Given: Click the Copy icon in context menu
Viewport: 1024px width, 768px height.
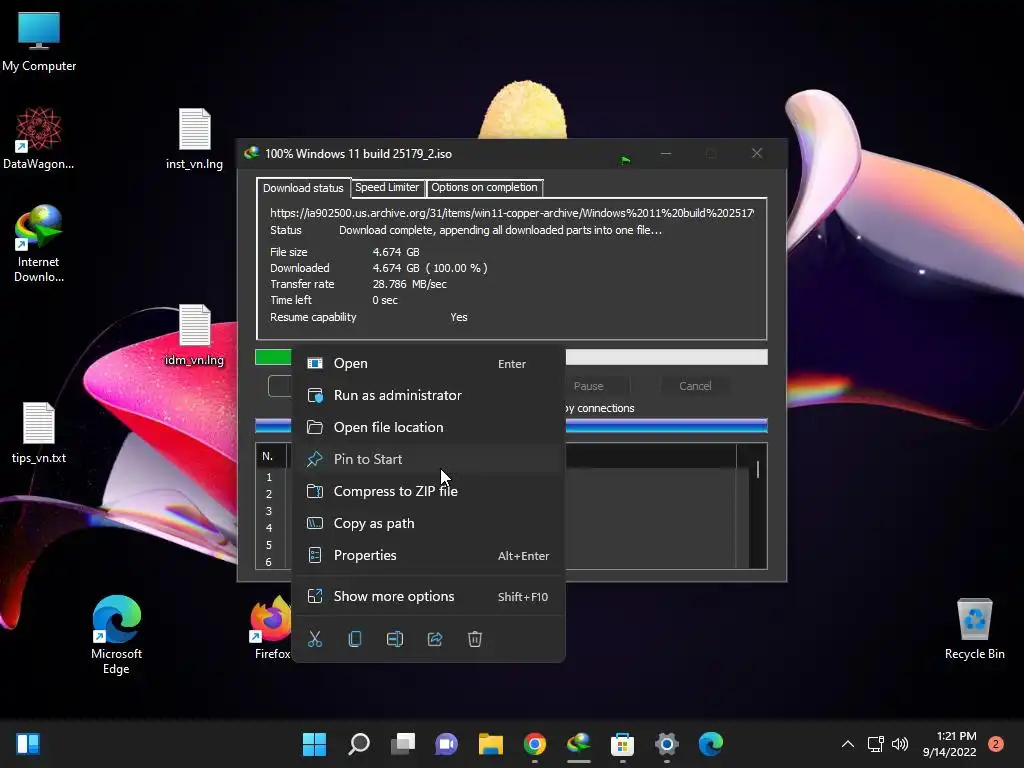Looking at the screenshot, I should click(x=355, y=639).
